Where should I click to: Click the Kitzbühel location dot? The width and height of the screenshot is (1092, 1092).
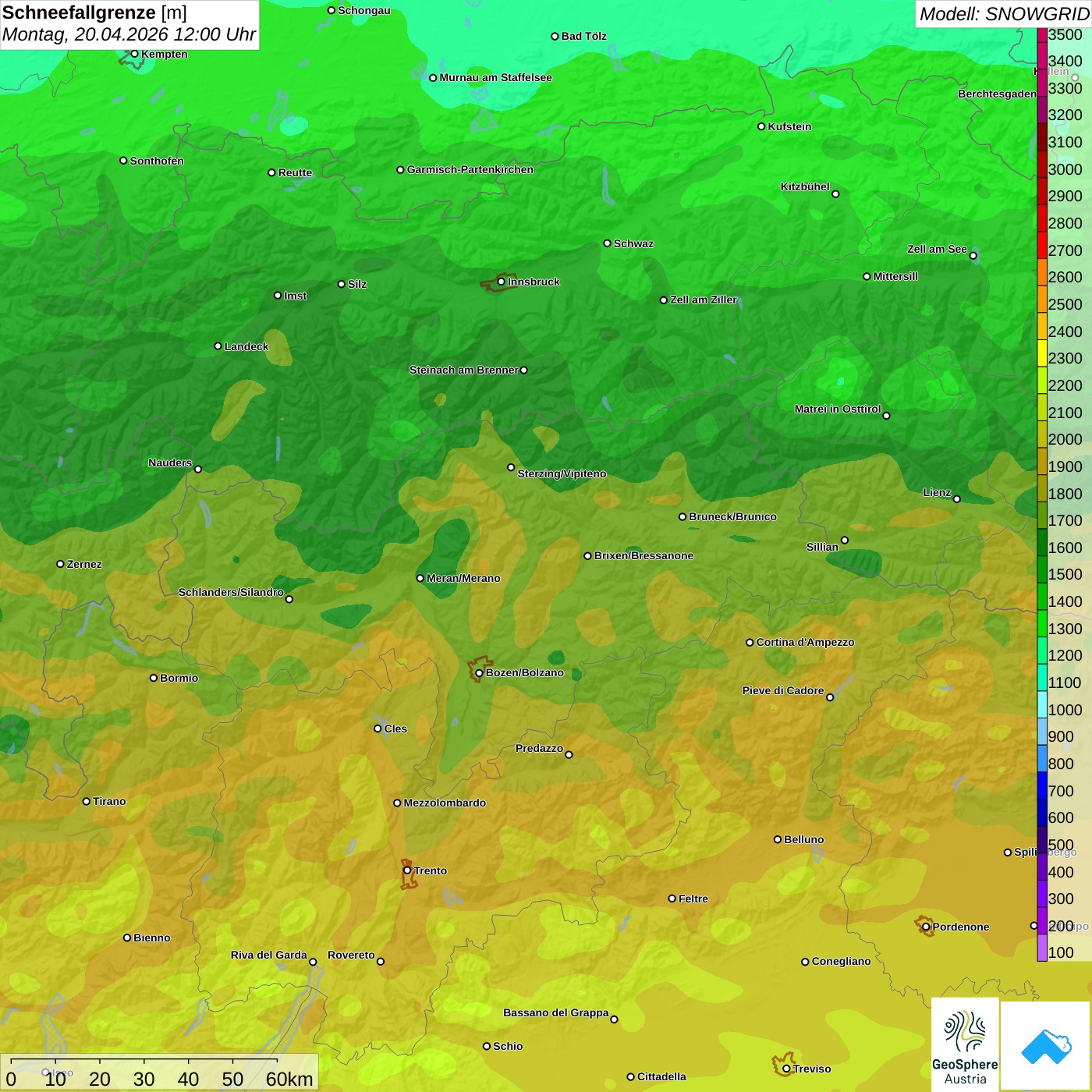click(835, 194)
